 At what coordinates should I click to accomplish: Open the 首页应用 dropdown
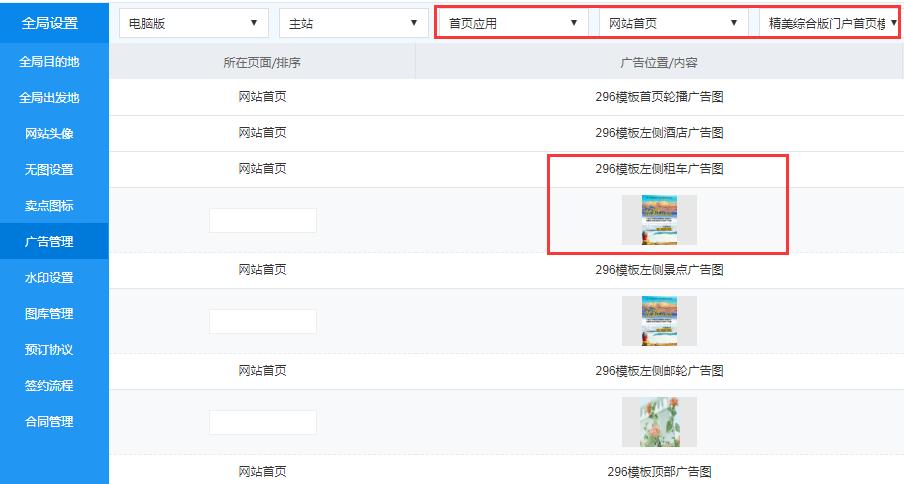[513, 23]
